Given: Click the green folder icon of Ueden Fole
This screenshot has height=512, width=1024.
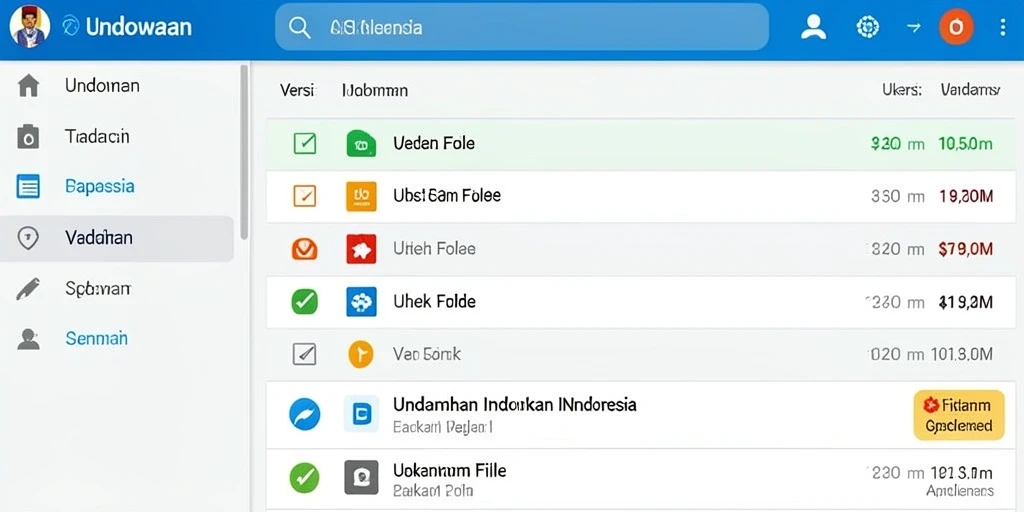Looking at the screenshot, I should (x=361, y=144).
